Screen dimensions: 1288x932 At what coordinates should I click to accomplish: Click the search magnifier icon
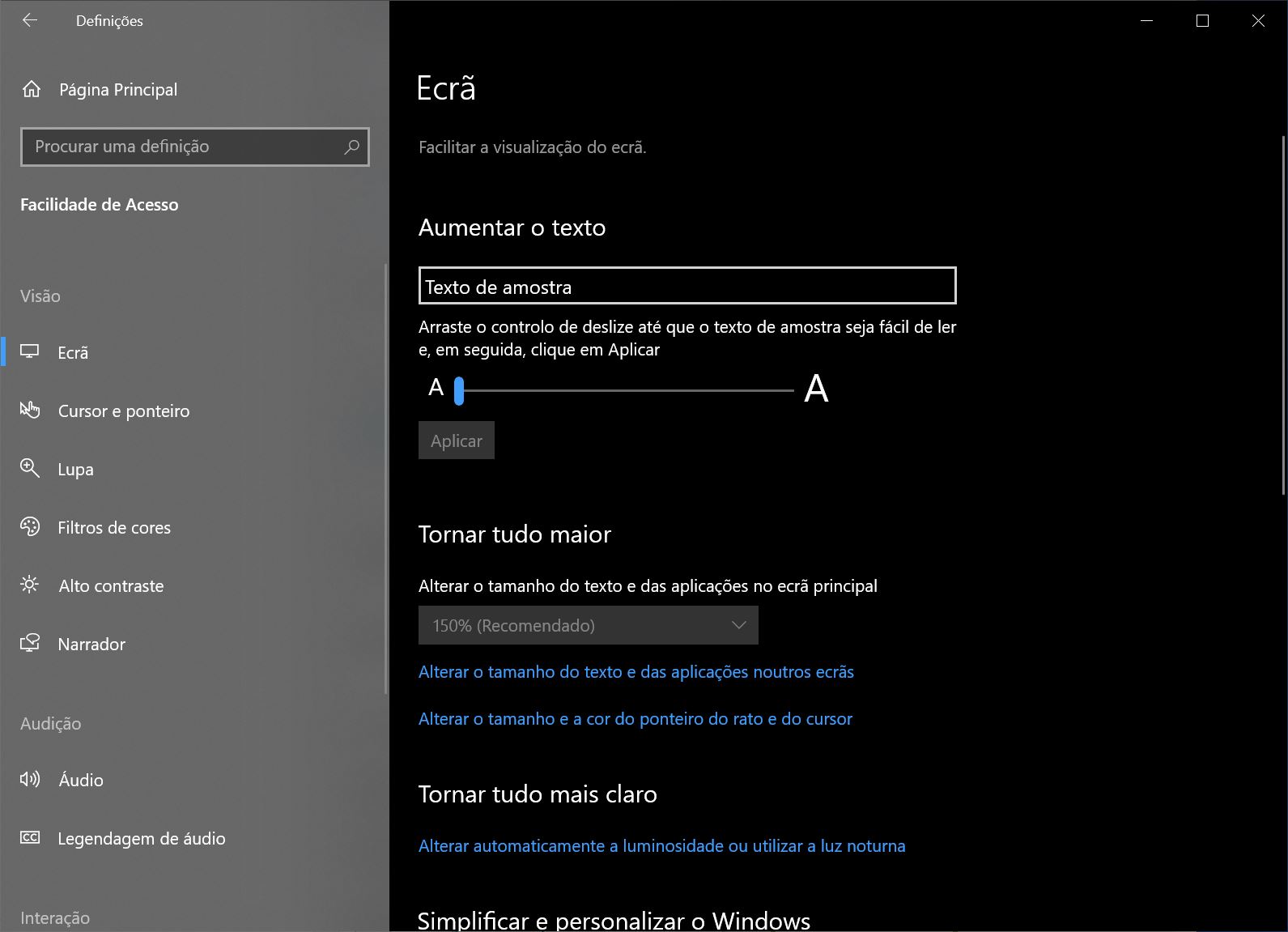[351, 147]
